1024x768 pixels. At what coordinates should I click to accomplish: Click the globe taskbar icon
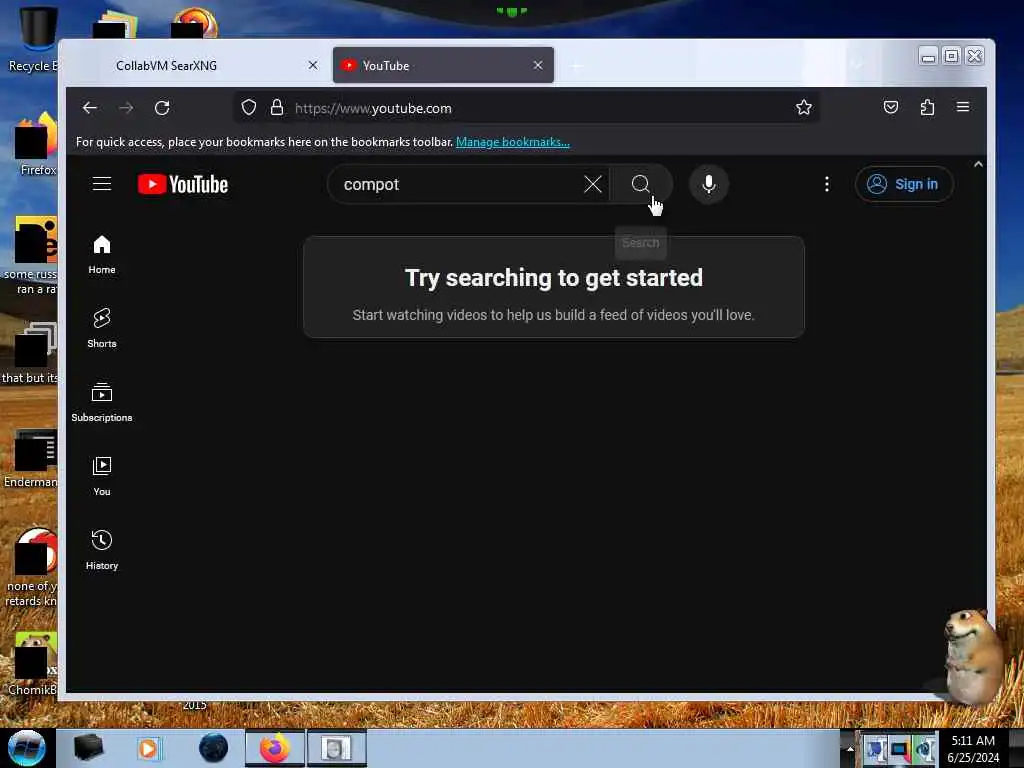coord(213,748)
